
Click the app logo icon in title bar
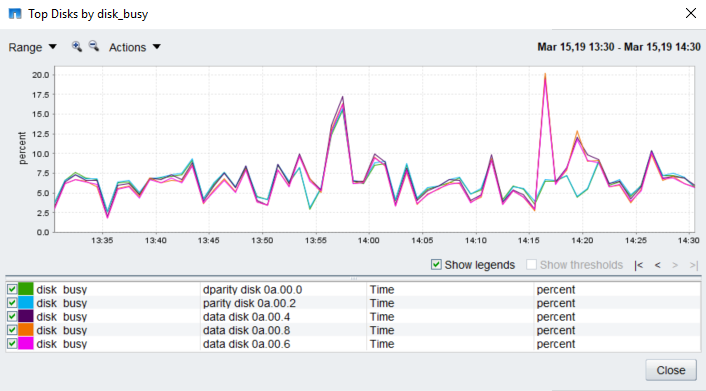click(15, 14)
